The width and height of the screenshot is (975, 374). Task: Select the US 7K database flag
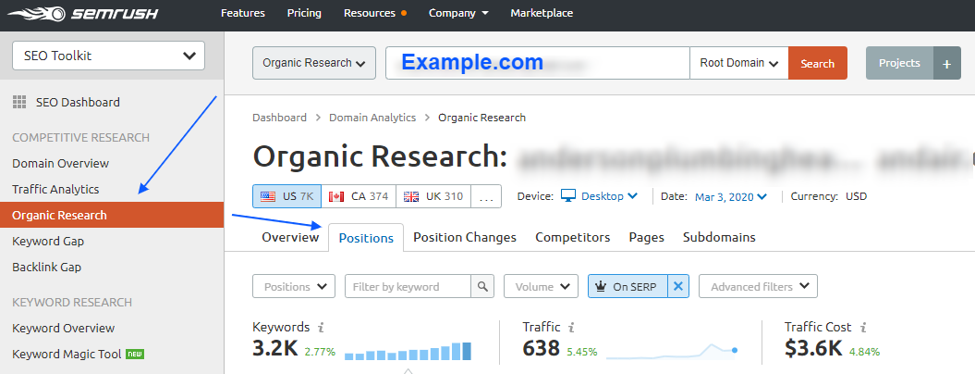tap(287, 196)
